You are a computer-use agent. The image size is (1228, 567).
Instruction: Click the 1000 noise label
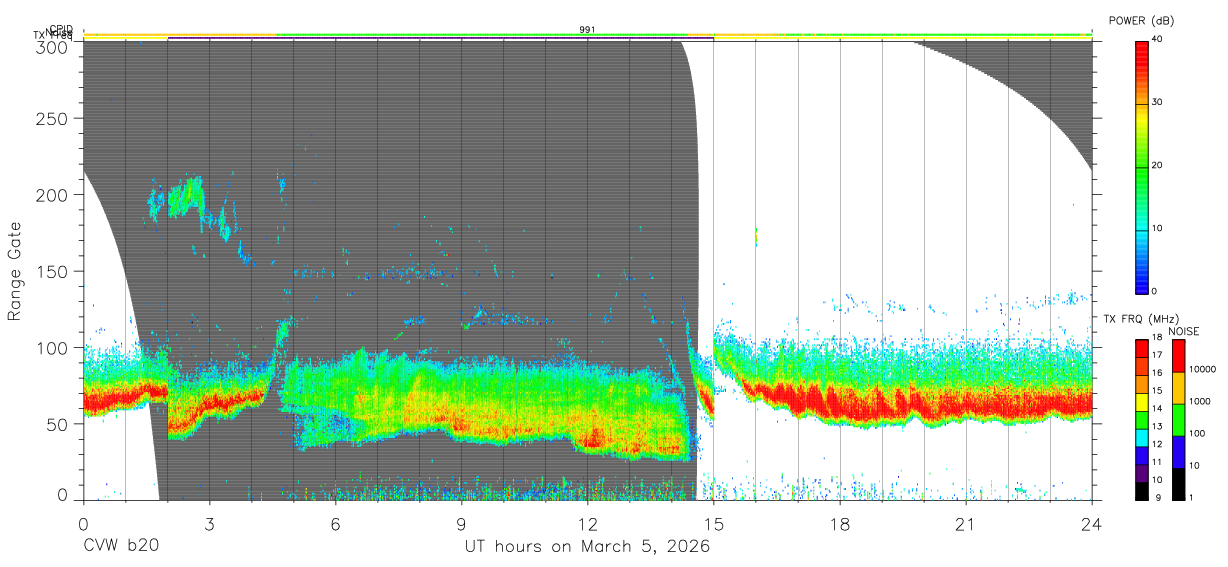[x=1200, y=401]
